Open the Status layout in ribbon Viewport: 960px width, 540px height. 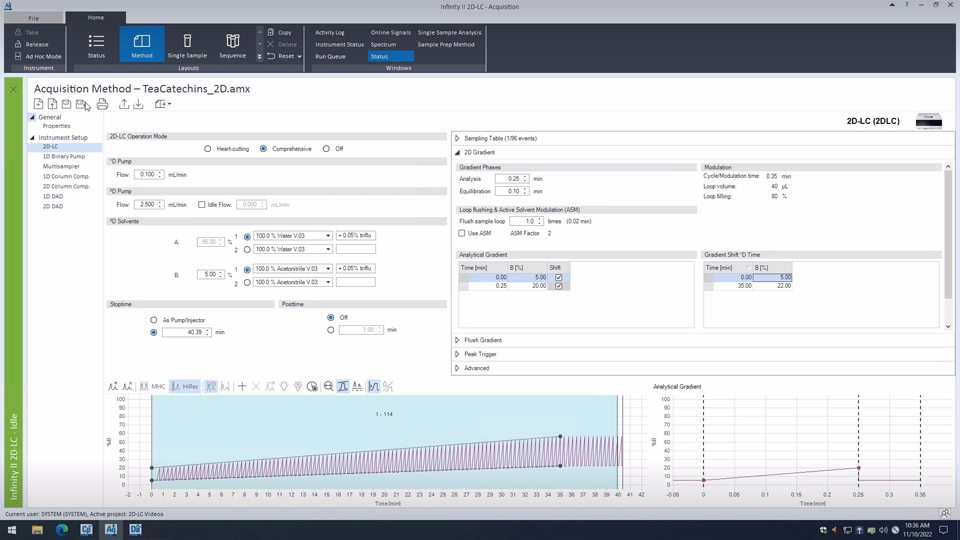pos(96,45)
